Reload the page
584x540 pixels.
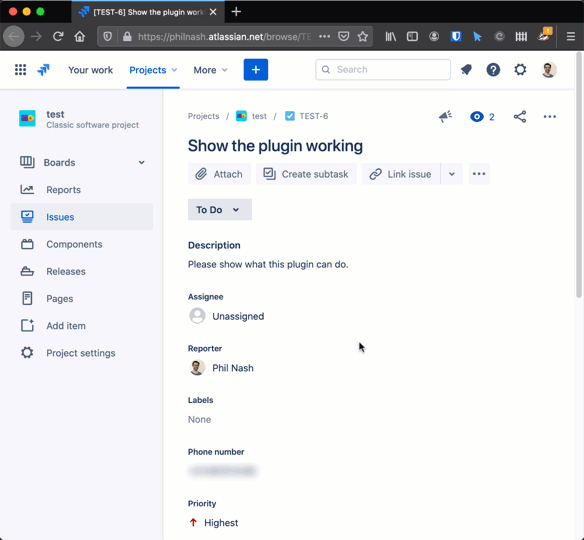coord(58,36)
